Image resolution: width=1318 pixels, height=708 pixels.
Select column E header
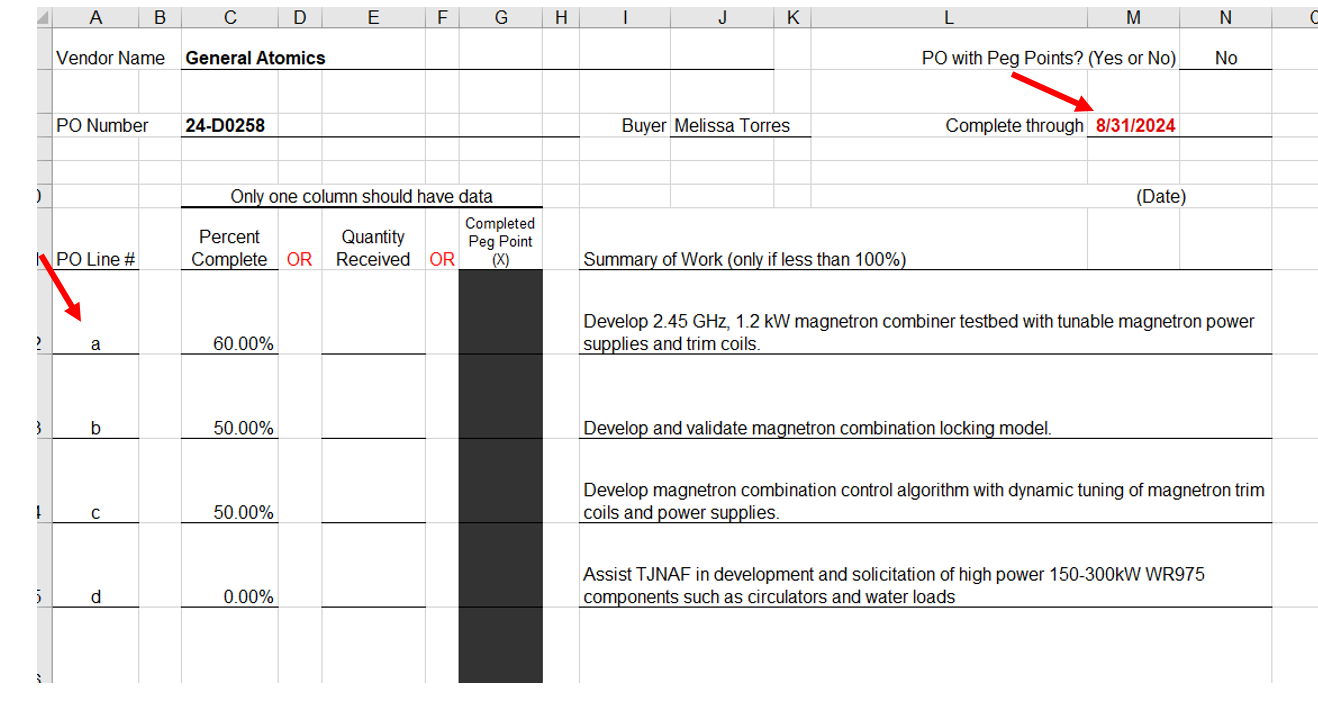click(373, 17)
